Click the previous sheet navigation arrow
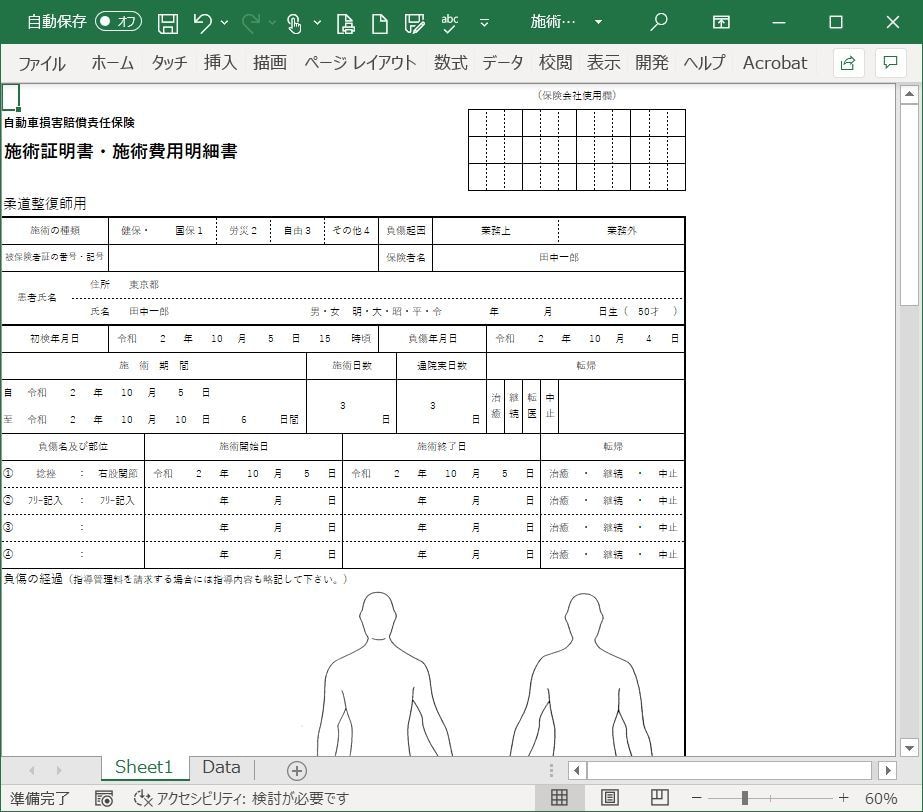923x812 pixels. coord(32,770)
